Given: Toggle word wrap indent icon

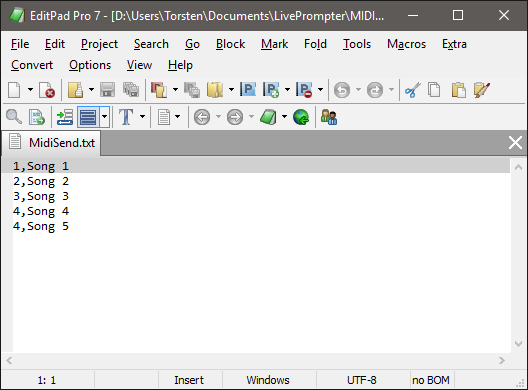Looking at the screenshot, I should [65, 117].
